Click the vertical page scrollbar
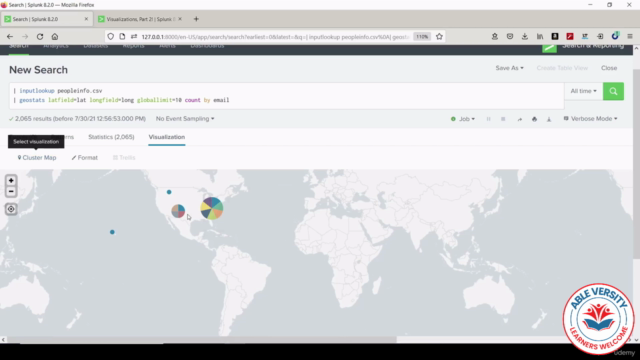This screenshot has width=640, height=360. (636, 163)
